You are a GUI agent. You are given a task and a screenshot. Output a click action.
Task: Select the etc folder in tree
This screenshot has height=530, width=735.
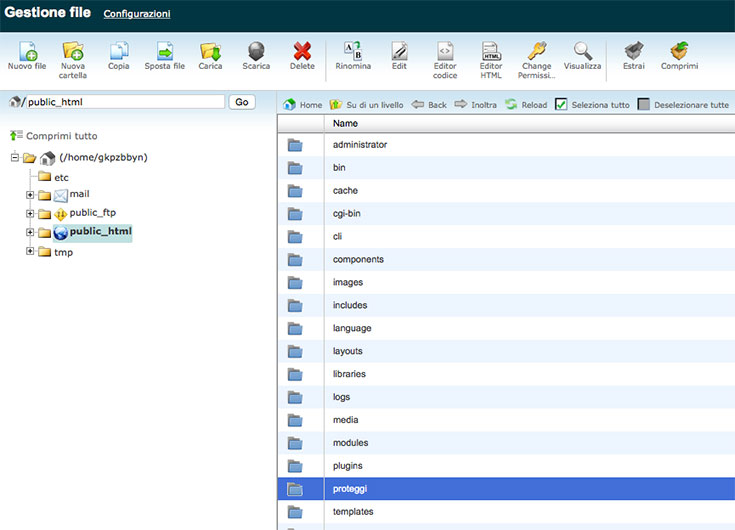coord(61,178)
